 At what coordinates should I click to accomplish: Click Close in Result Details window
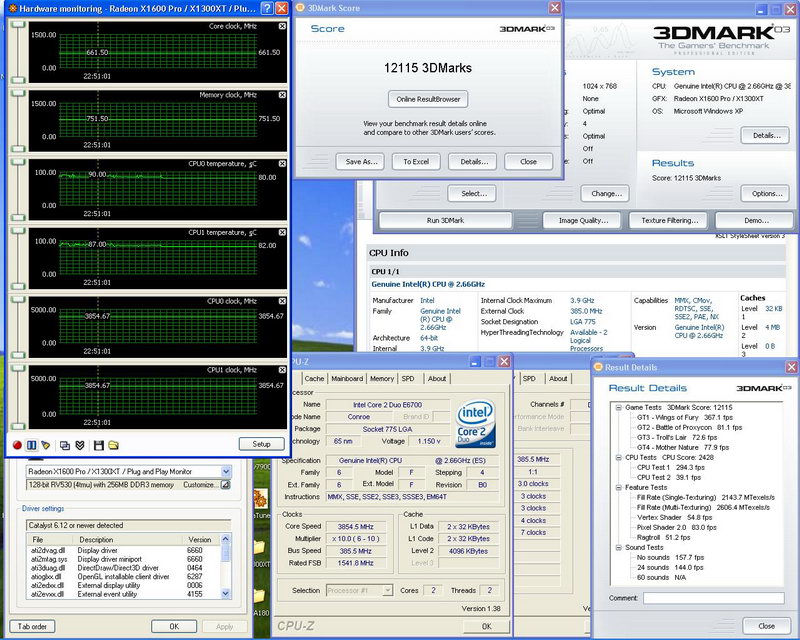pos(766,626)
